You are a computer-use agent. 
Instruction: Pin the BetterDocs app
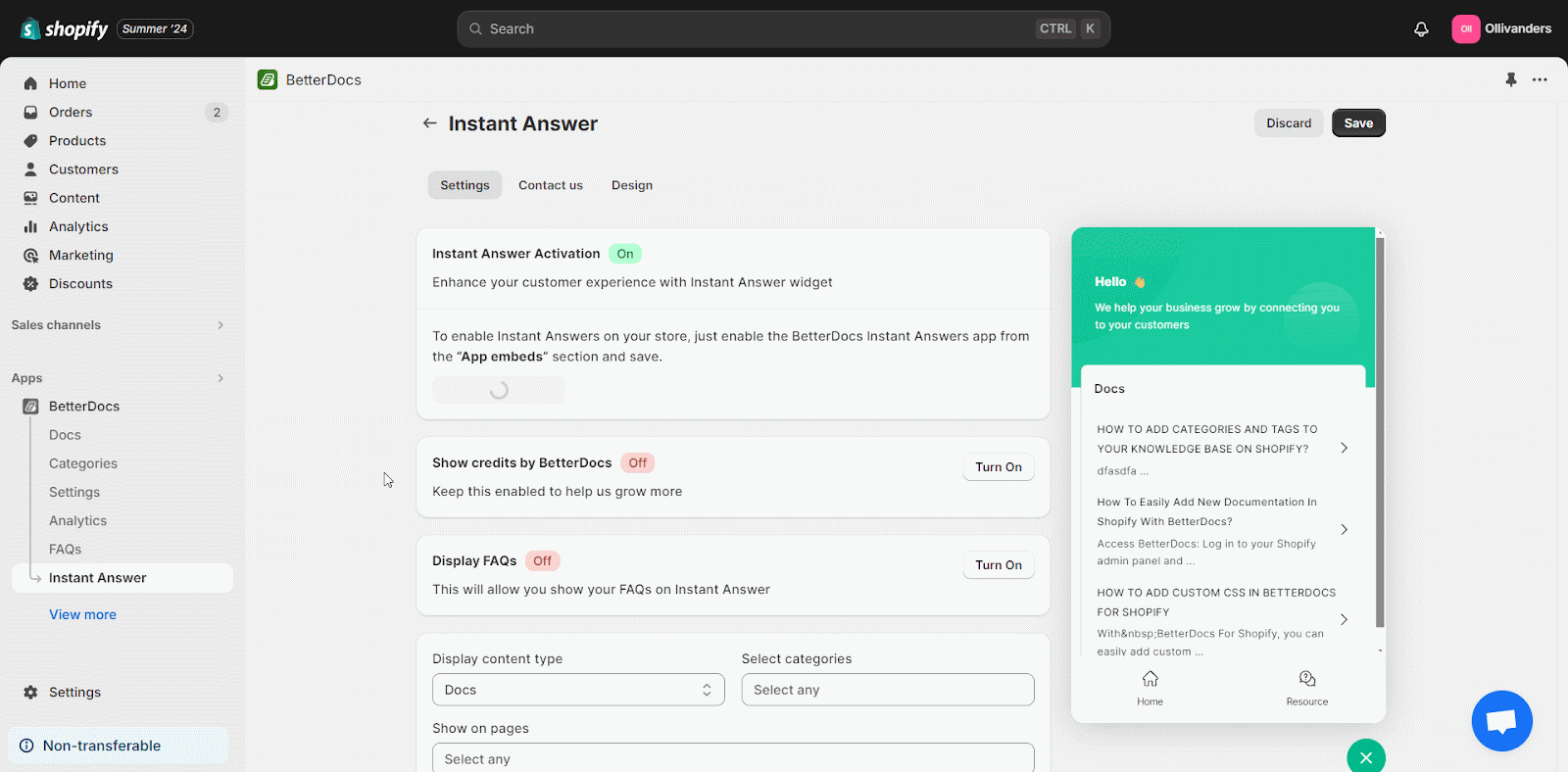click(1511, 79)
